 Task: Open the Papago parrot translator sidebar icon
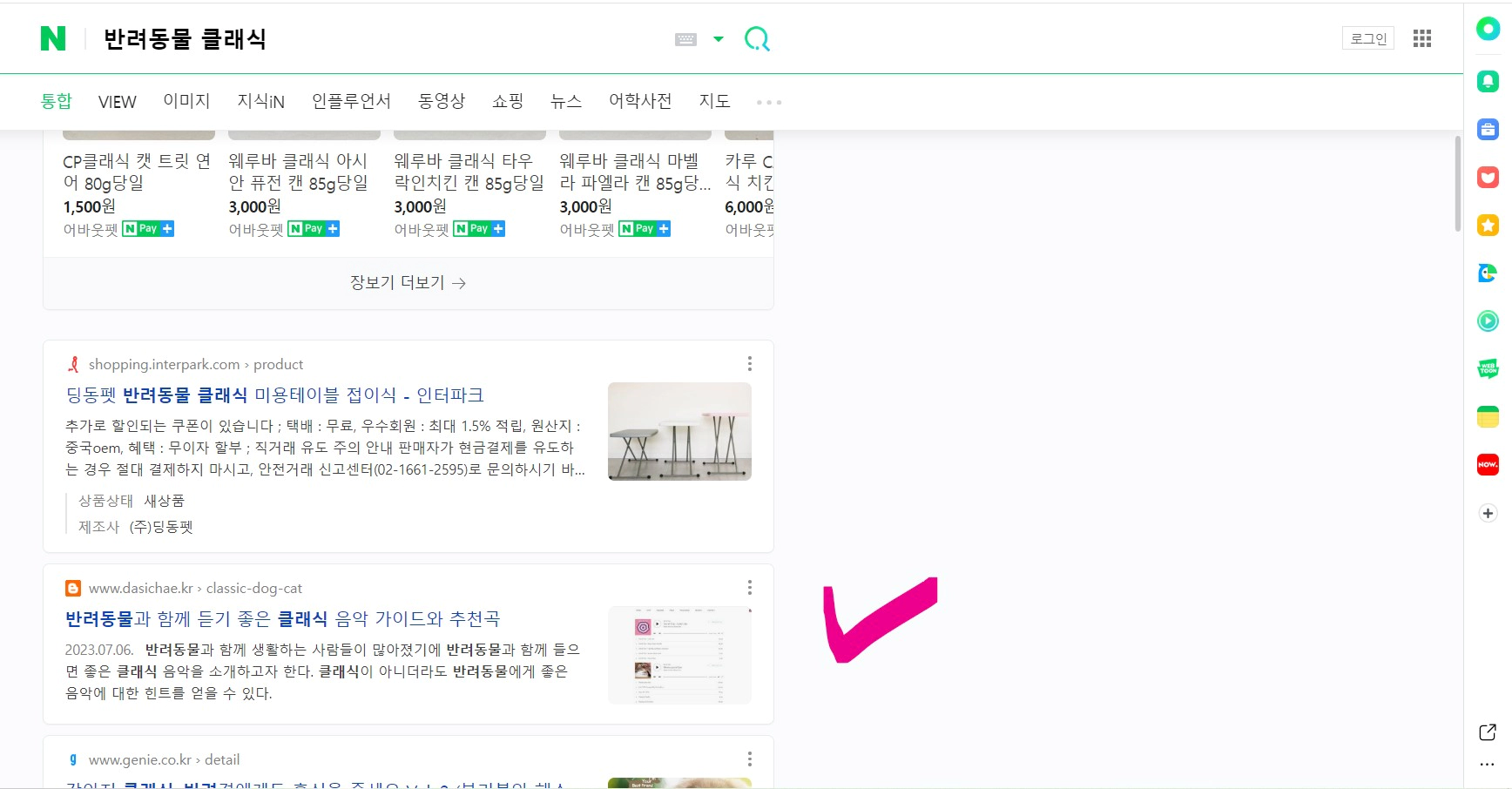pyautogui.click(x=1488, y=273)
